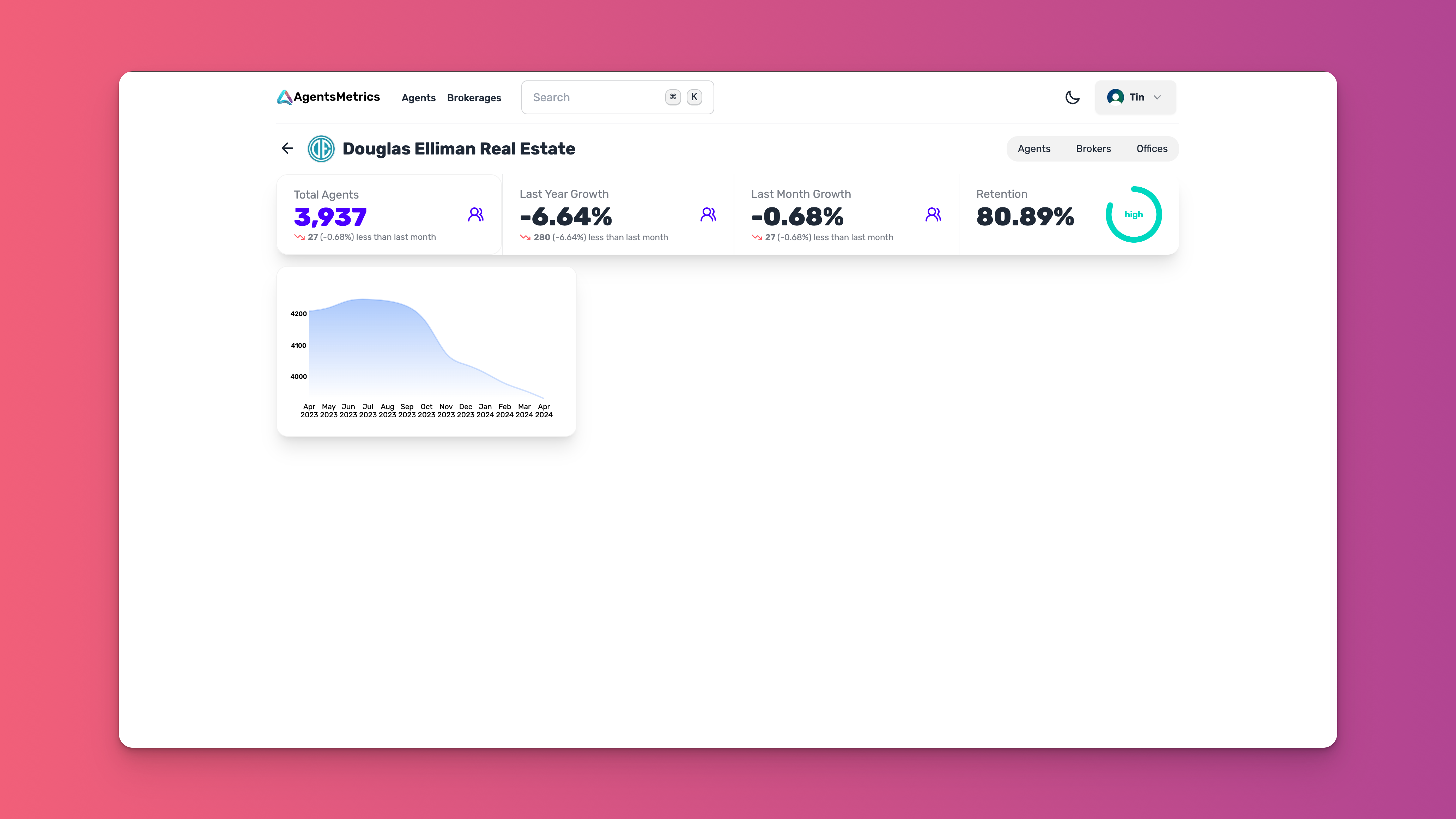Click the Oct 2023 x-axis label
The width and height of the screenshot is (1456, 819).
pyautogui.click(x=427, y=410)
